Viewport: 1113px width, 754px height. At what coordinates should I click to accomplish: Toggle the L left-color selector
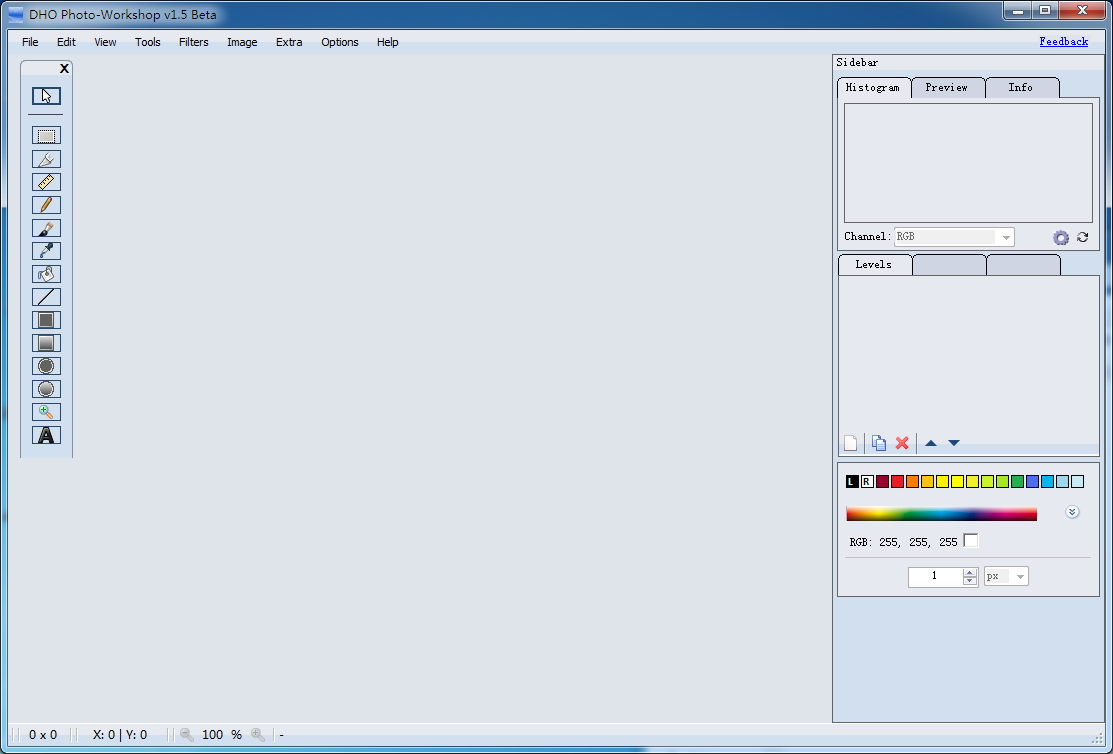pyautogui.click(x=852, y=481)
